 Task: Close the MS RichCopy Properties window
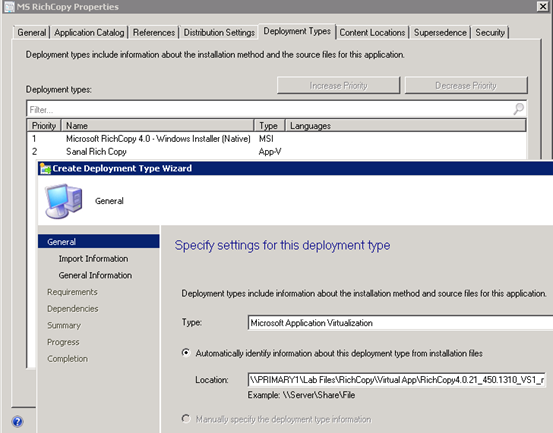pos(542,6)
